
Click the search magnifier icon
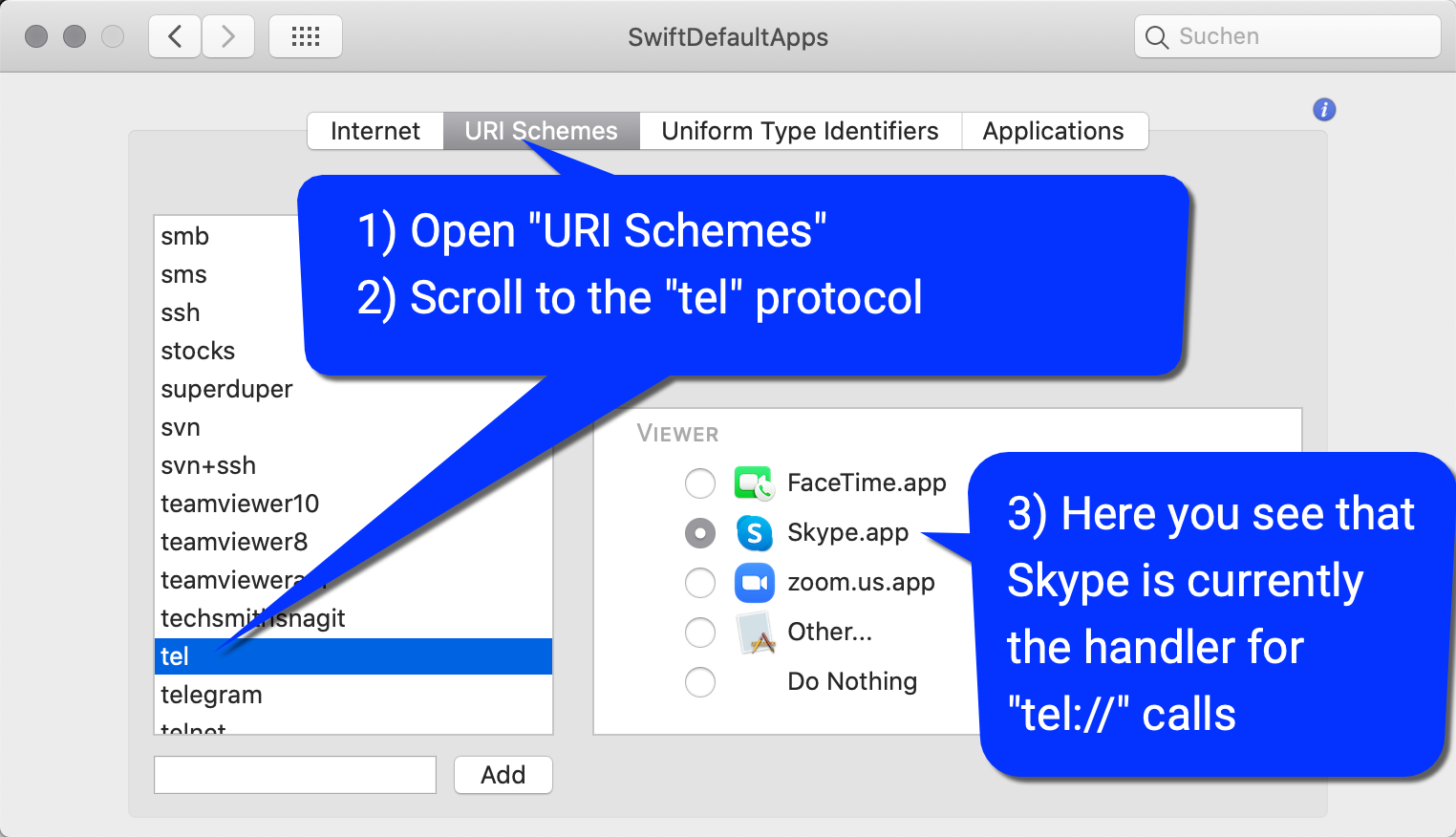tap(1157, 37)
